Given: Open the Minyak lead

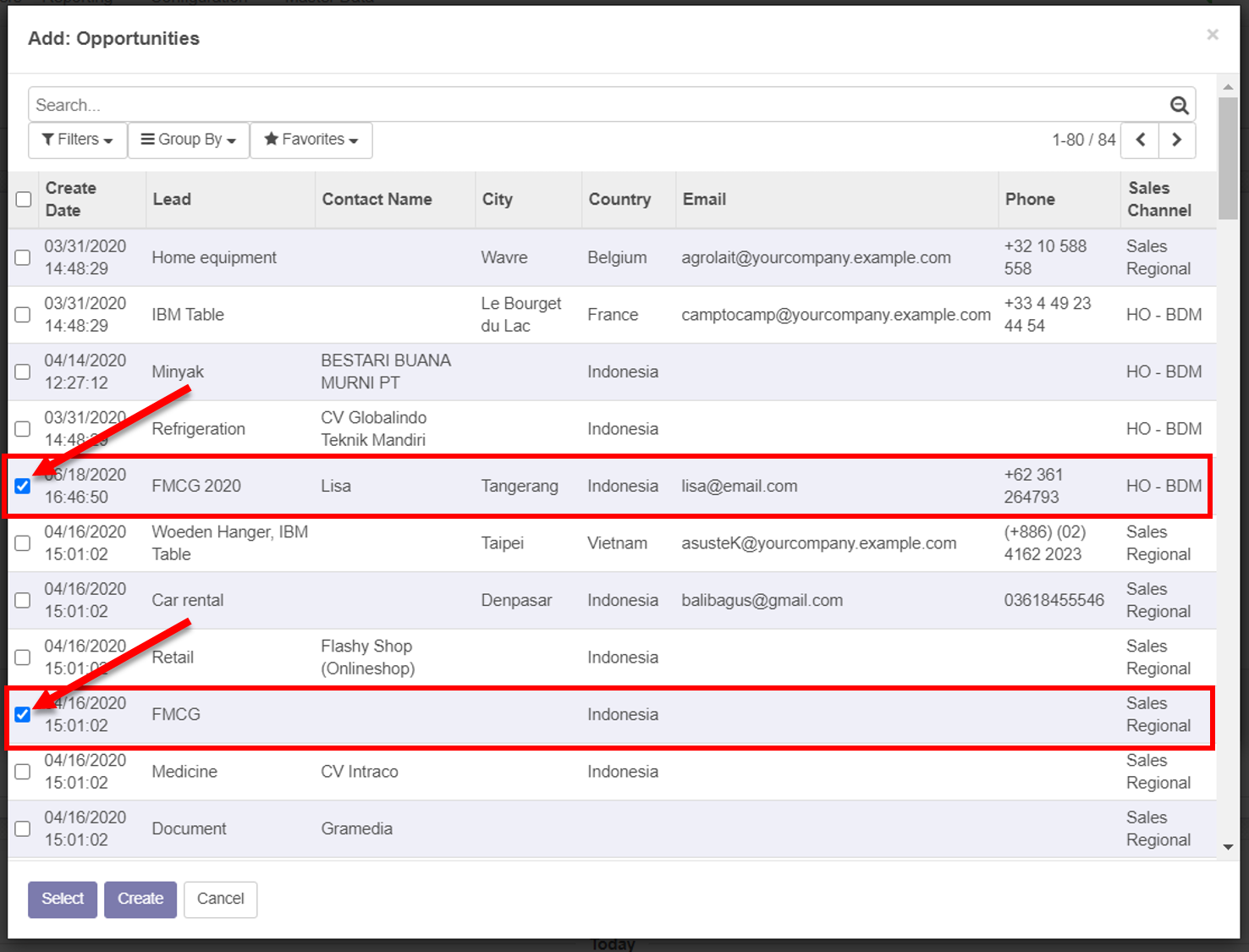Looking at the screenshot, I should [178, 371].
